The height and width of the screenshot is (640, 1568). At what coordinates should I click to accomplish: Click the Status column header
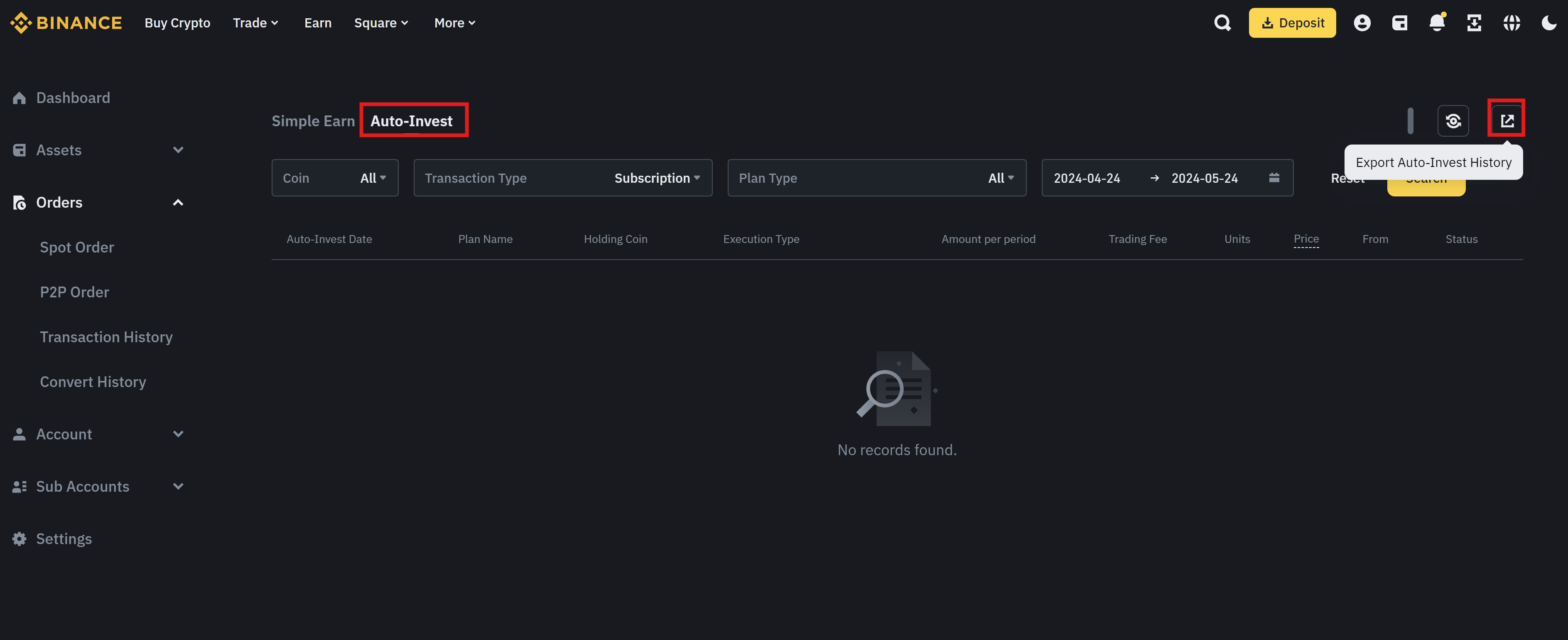(x=1461, y=239)
